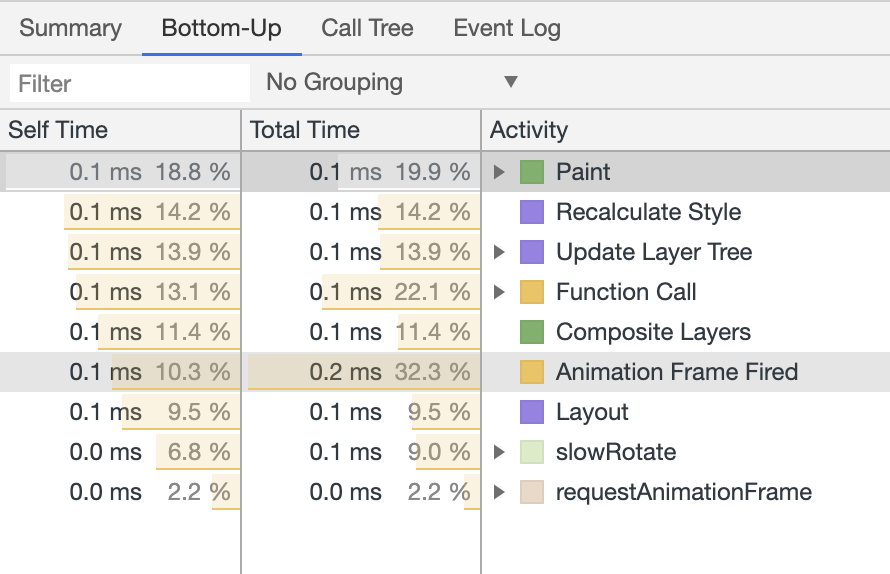Open the Event Log tab
The width and height of the screenshot is (890, 574).
pyautogui.click(x=507, y=28)
